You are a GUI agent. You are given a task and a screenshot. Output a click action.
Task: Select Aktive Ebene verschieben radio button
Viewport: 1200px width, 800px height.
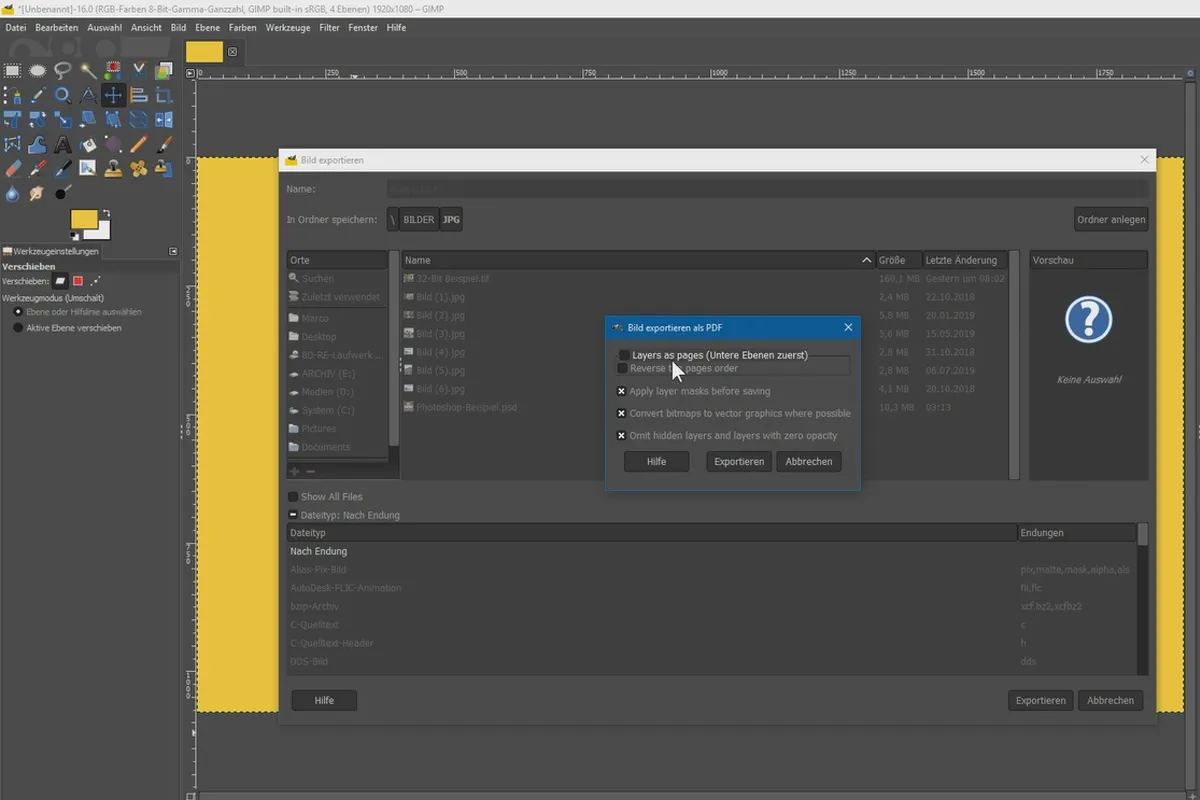tap(18, 328)
